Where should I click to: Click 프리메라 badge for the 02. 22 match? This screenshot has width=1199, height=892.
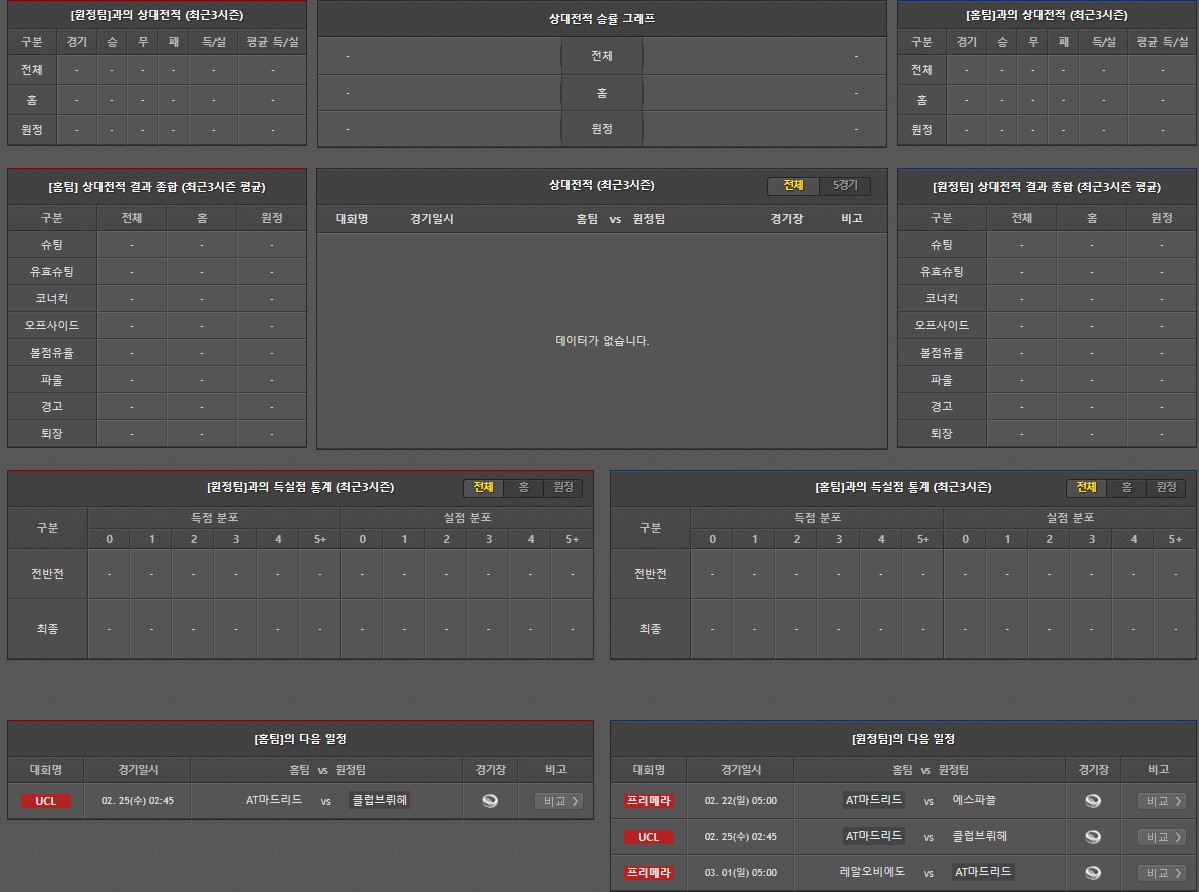649,801
